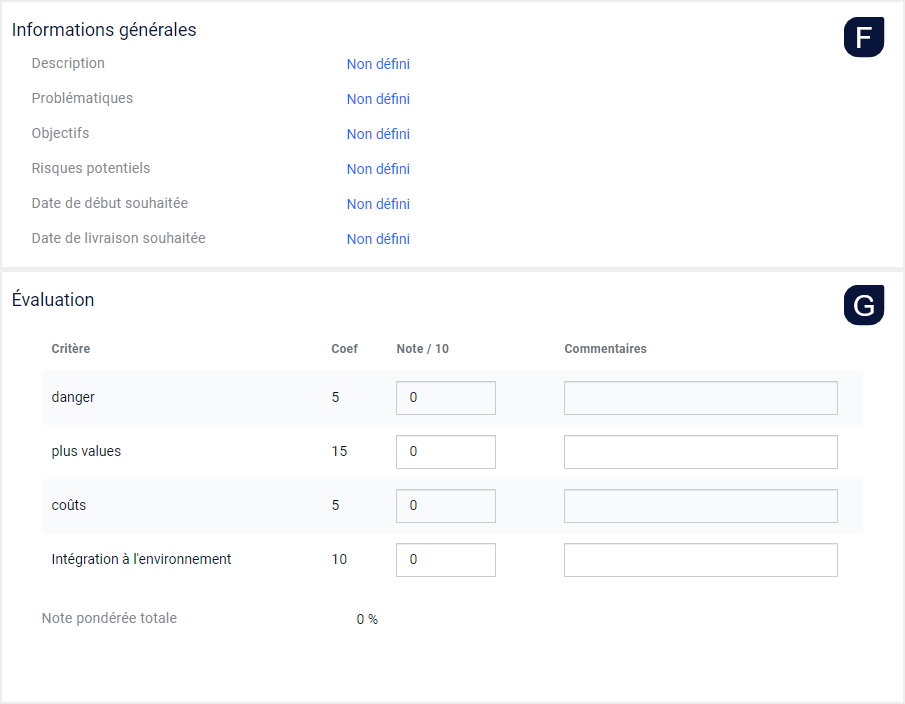Select Intégration à l'environnement note field
Viewport: 905px width, 704px height.
pos(446,560)
